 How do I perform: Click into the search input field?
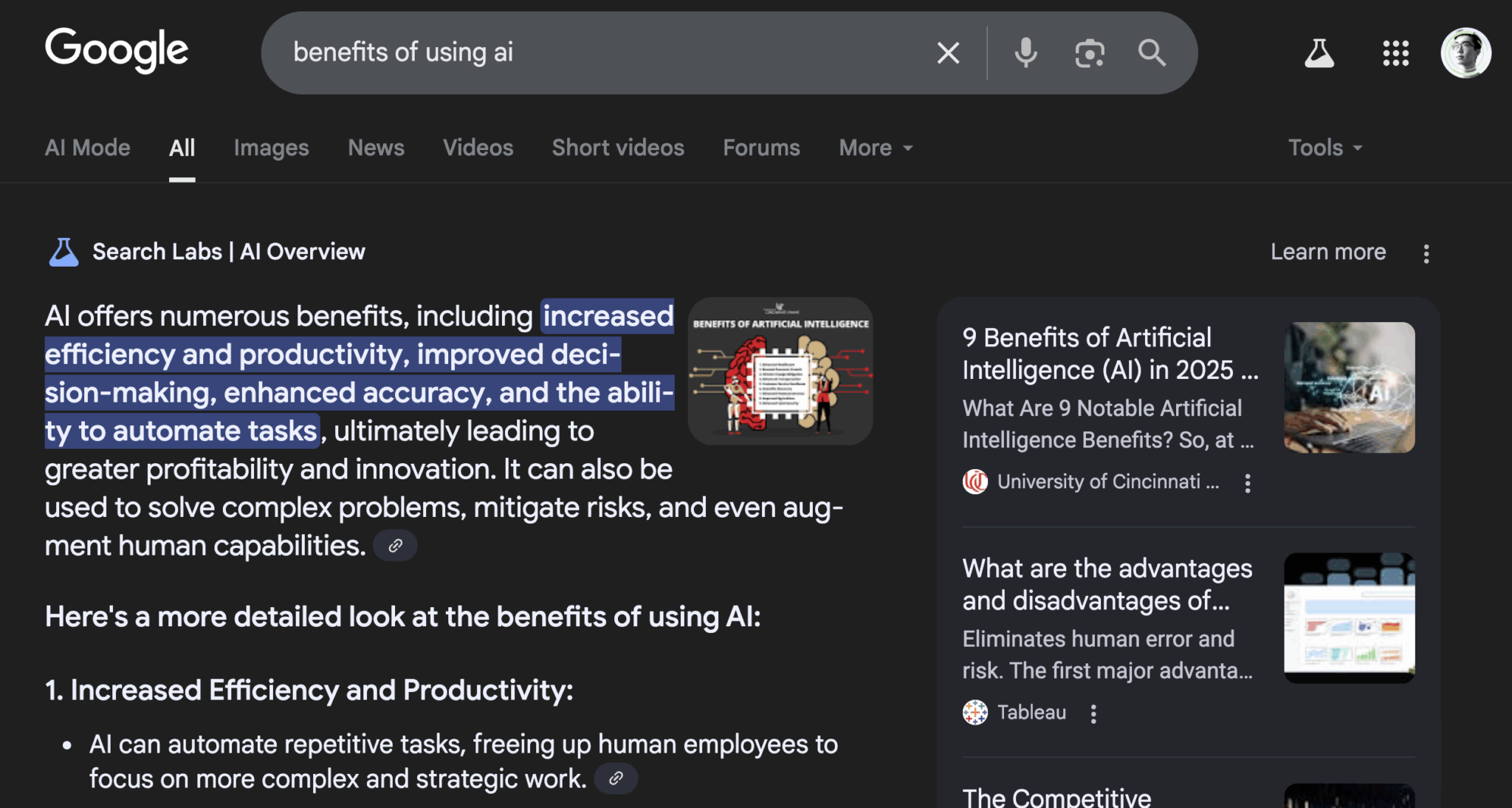click(x=605, y=52)
